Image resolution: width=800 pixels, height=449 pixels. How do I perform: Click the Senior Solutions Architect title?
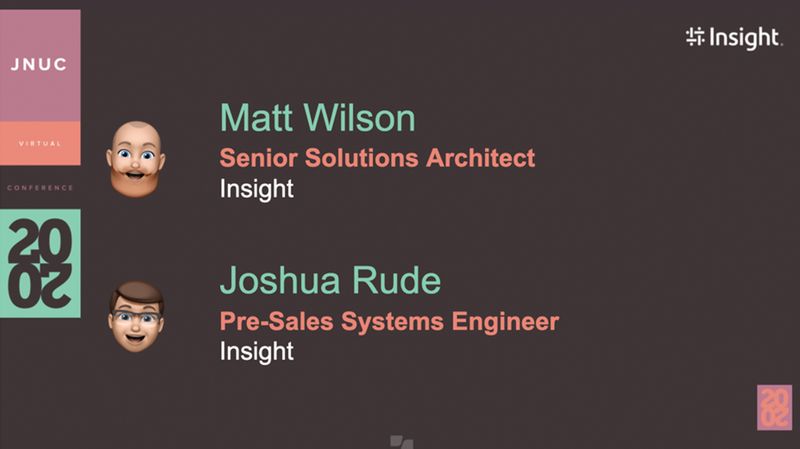click(x=377, y=158)
